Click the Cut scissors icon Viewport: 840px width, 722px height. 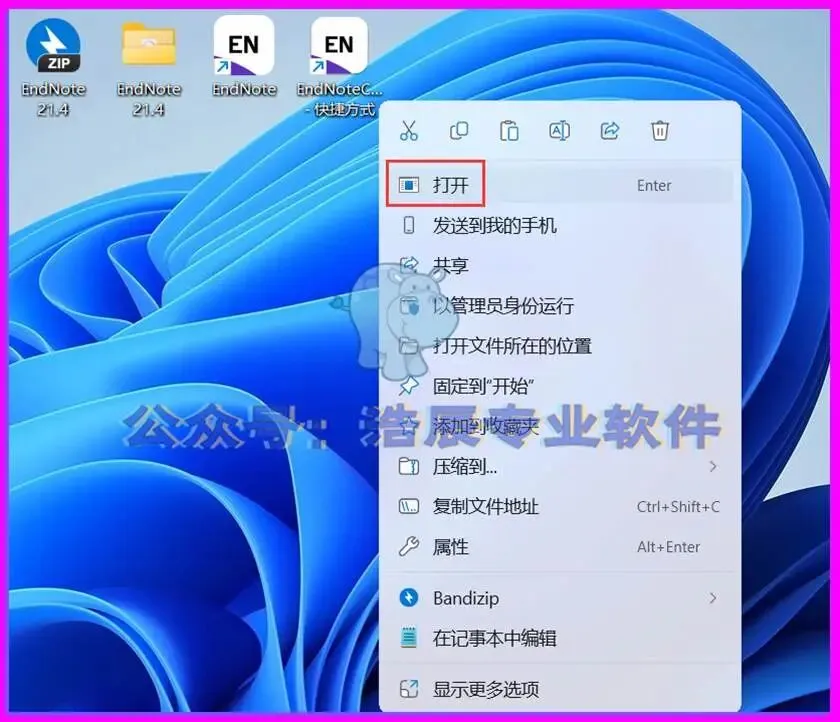click(409, 131)
